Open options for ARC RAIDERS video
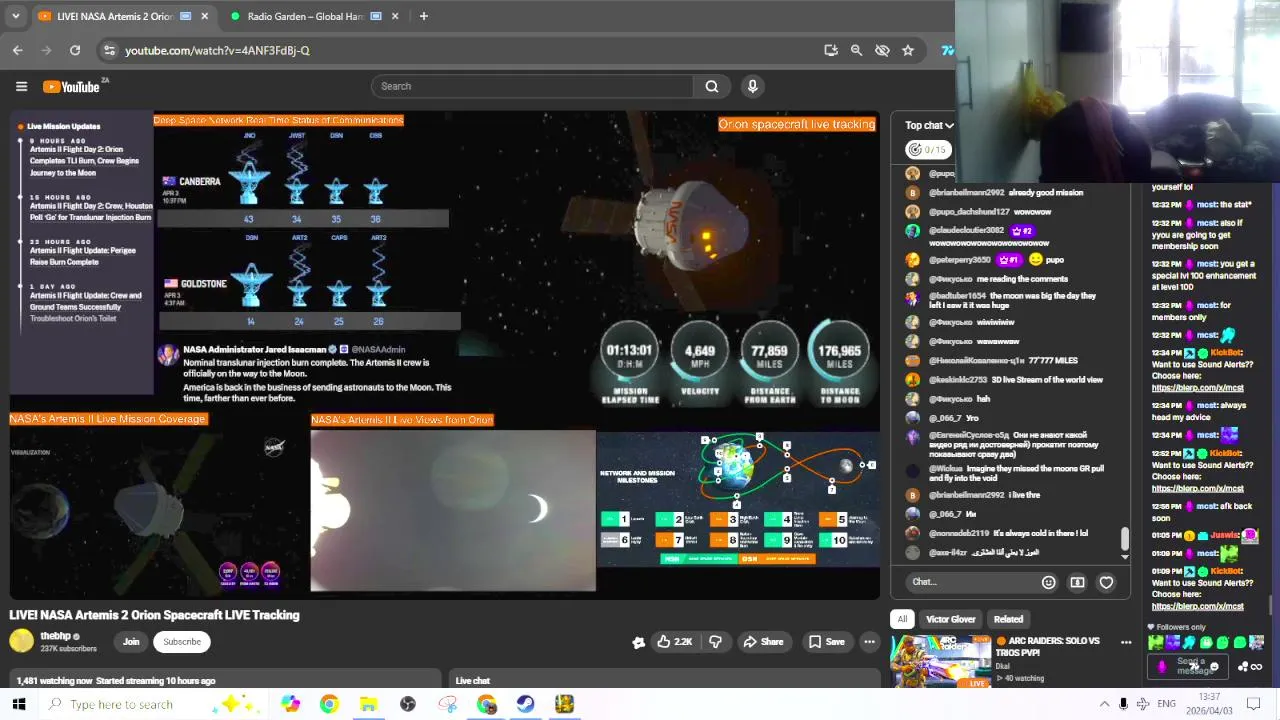 [1126, 643]
